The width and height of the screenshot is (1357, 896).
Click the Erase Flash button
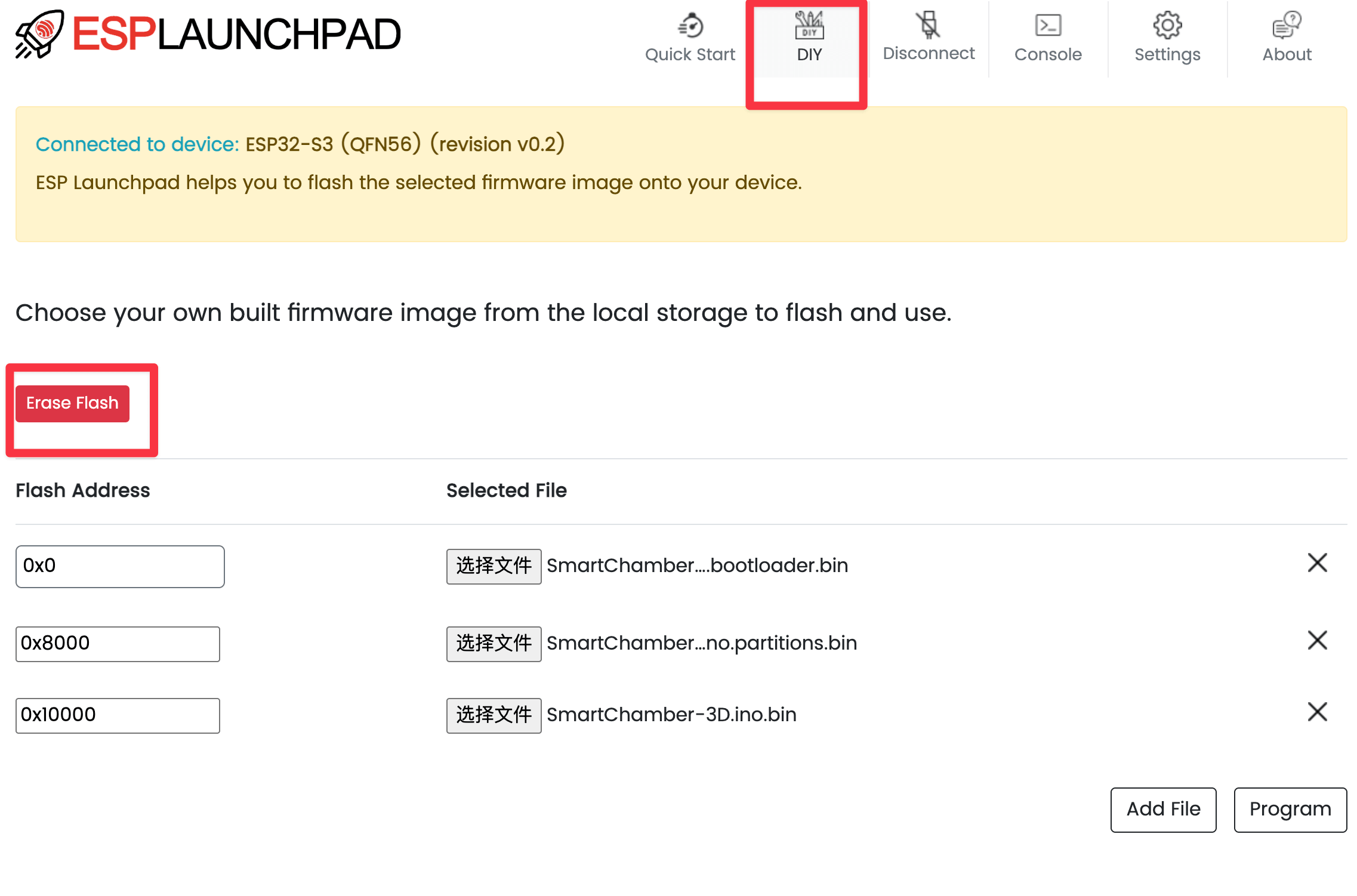72,403
